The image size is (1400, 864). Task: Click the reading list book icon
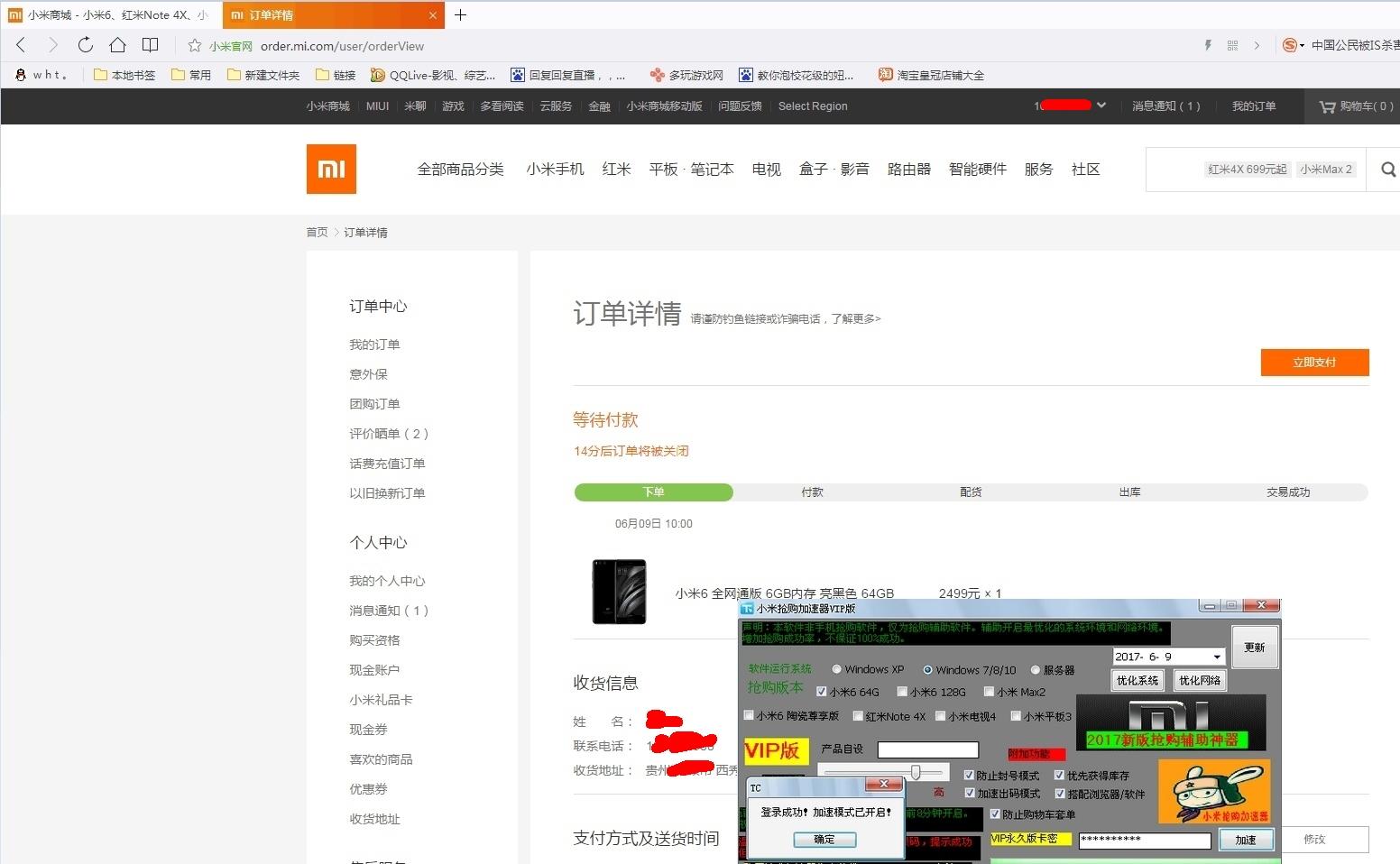[x=150, y=45]
